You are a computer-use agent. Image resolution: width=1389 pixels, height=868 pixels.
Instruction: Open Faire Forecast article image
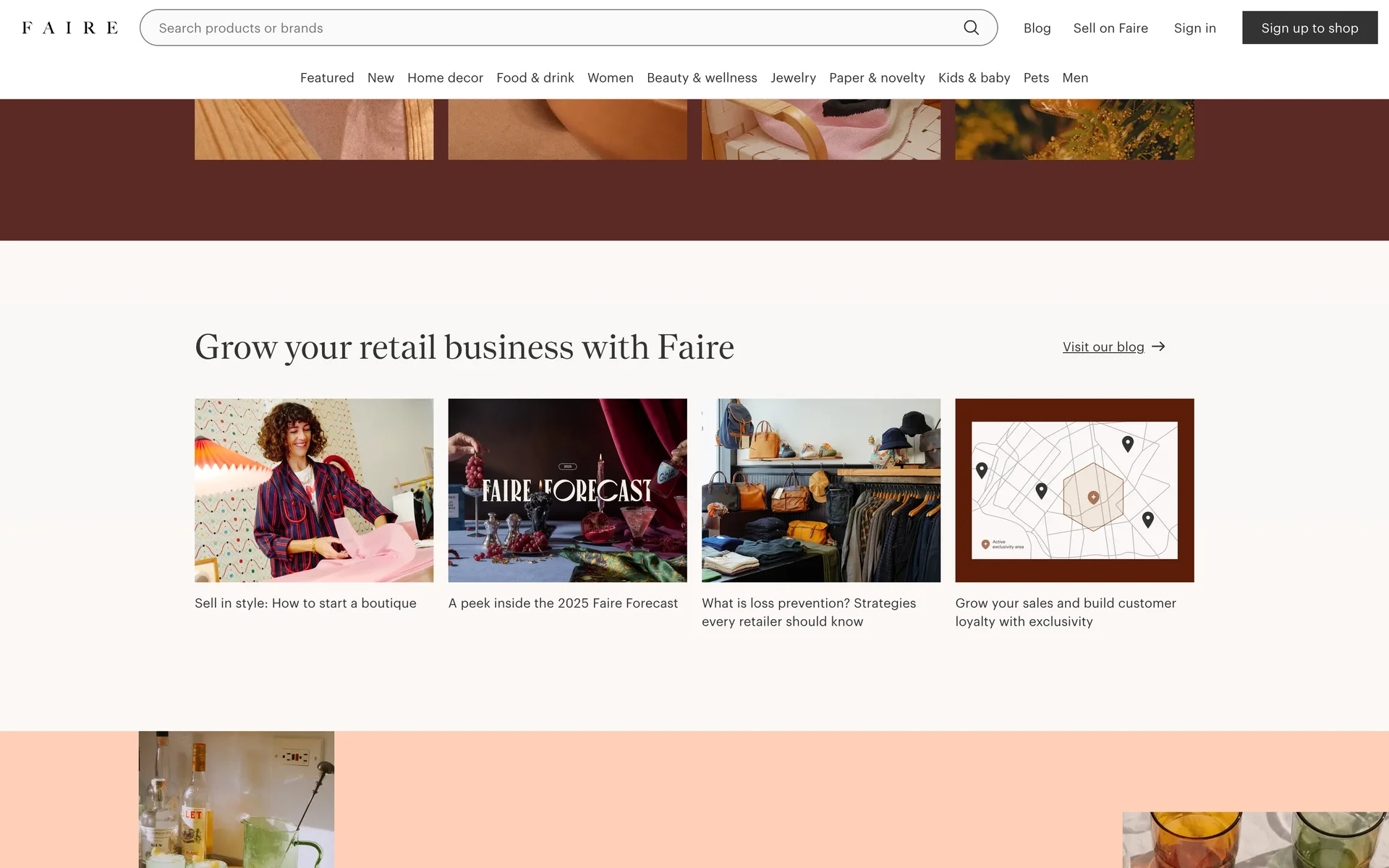pyautogui.click(x=567, y=490)
